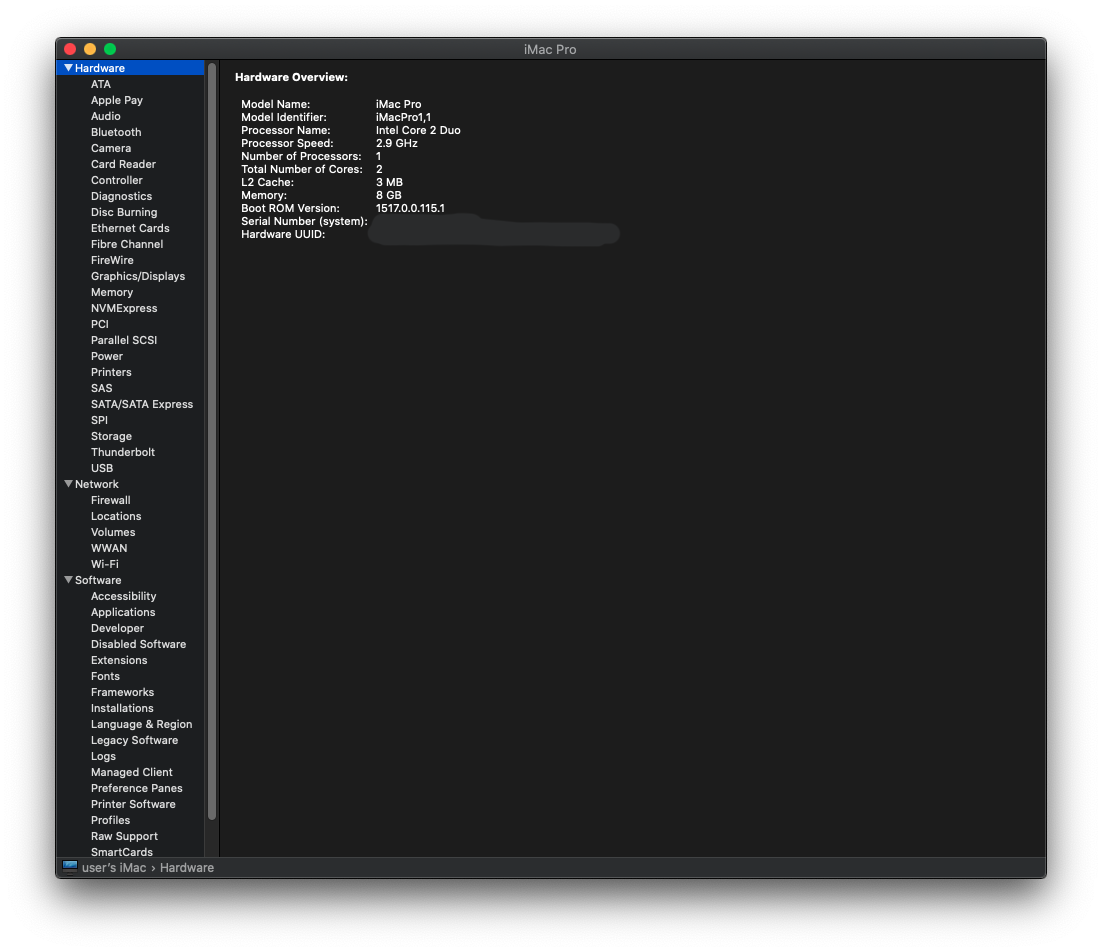Screen dimensions: 1102x952
Task: Open Fibre Channel section
Action: point(127,244)
